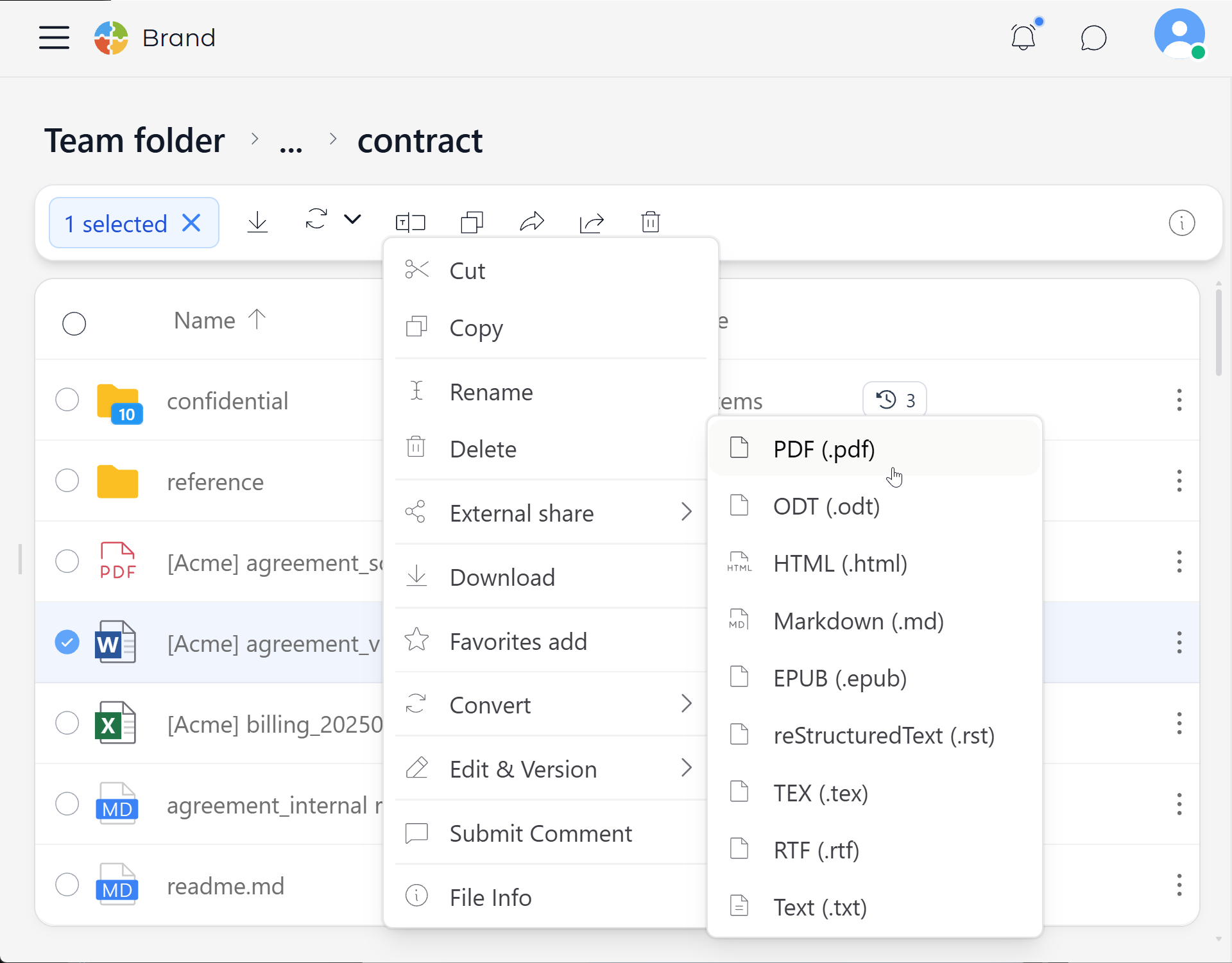Click the toolbar copy icon
Screen dimensions: 1232x963
pos(472,223)
